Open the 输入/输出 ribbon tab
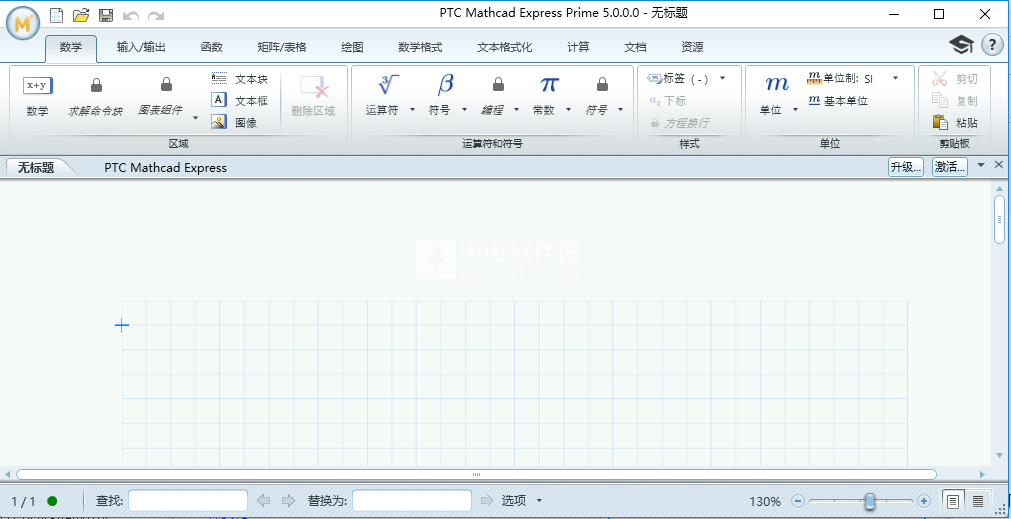The height and width of the screenshot is (519, 1011). pyautogui.click(x=141, y=47)
